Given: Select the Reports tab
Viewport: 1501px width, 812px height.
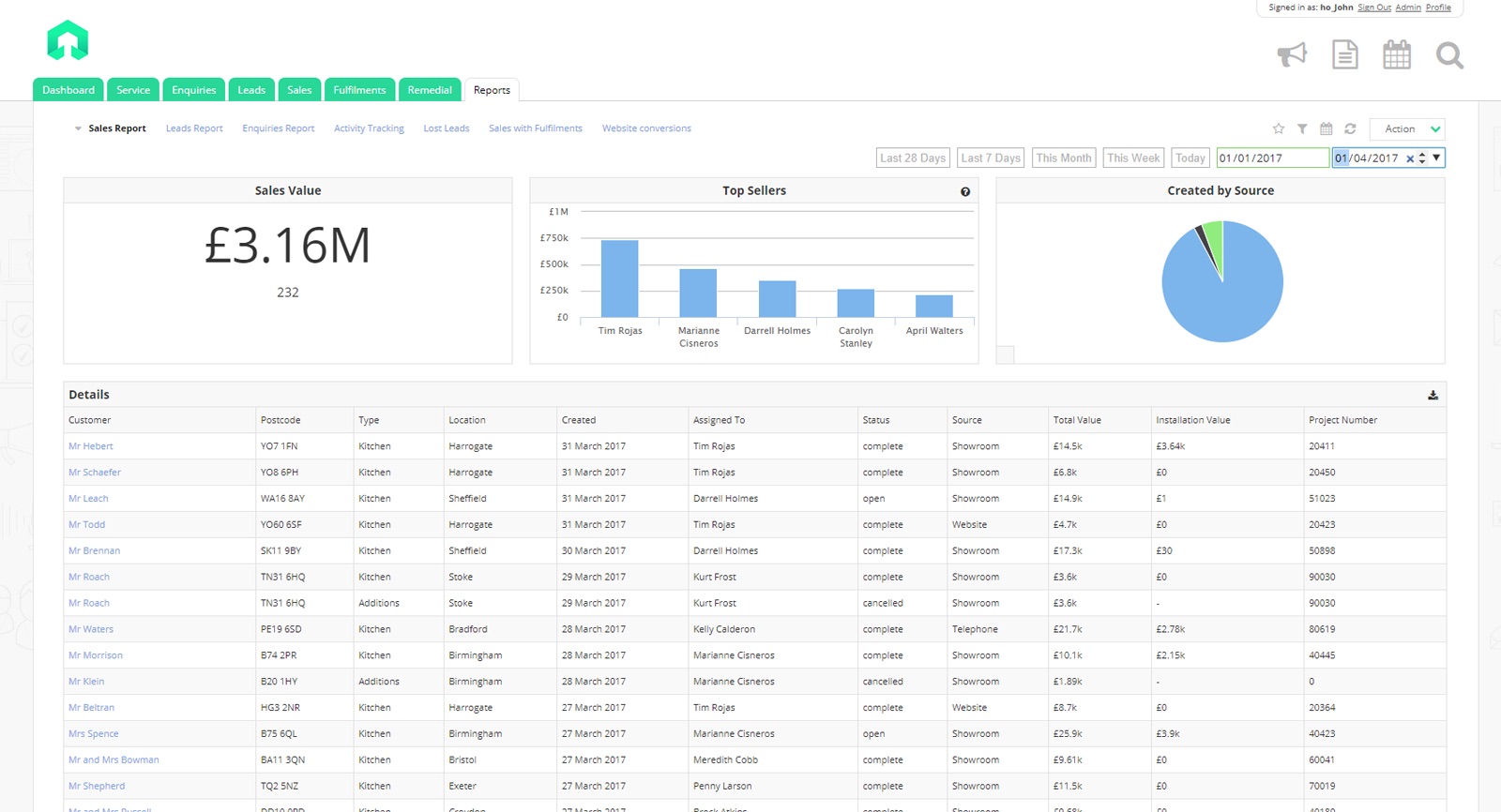Looking at the screenshot, I should (492, 89).
